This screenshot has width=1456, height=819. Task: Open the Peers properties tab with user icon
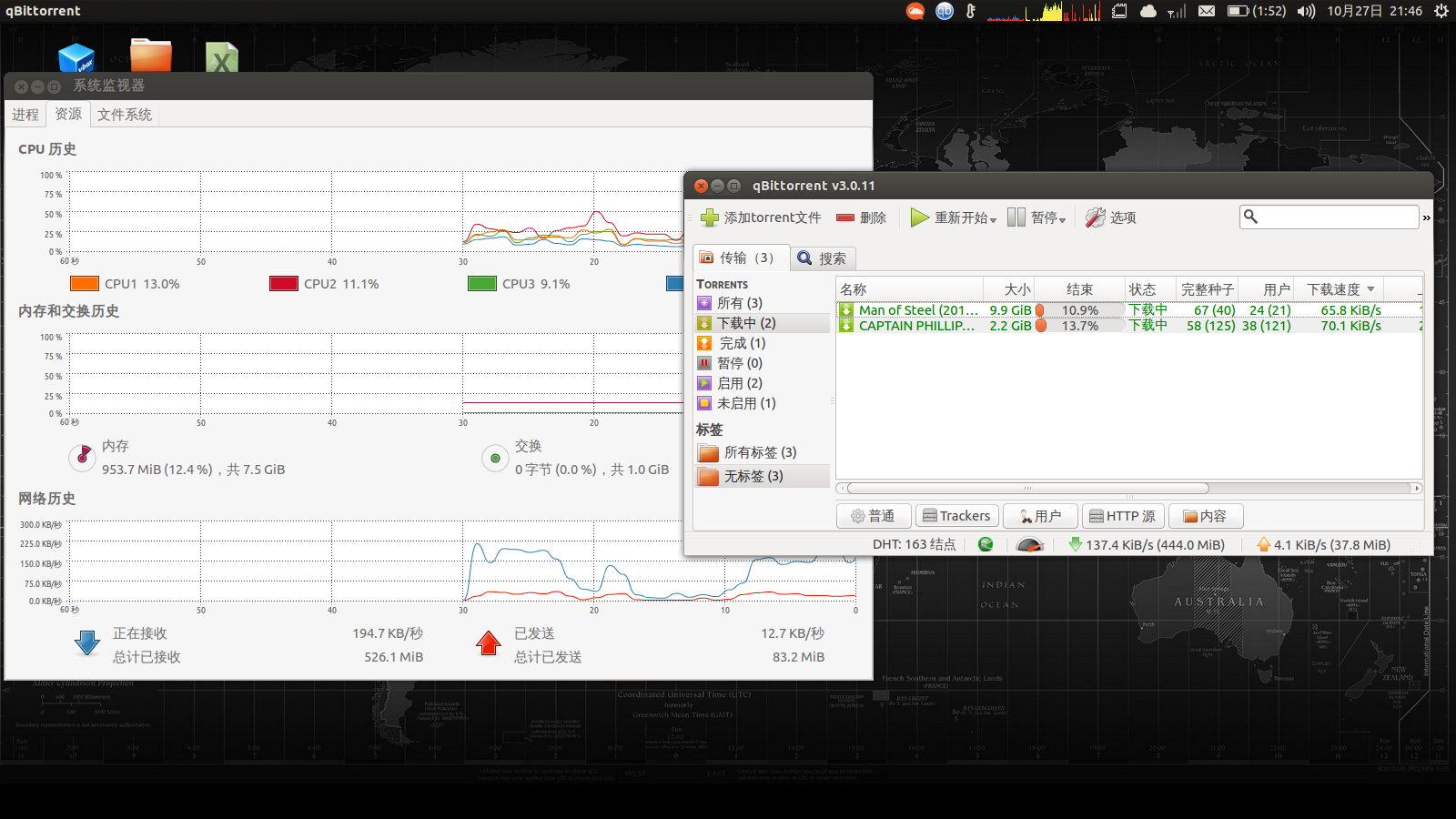[x=1040, y=516]
